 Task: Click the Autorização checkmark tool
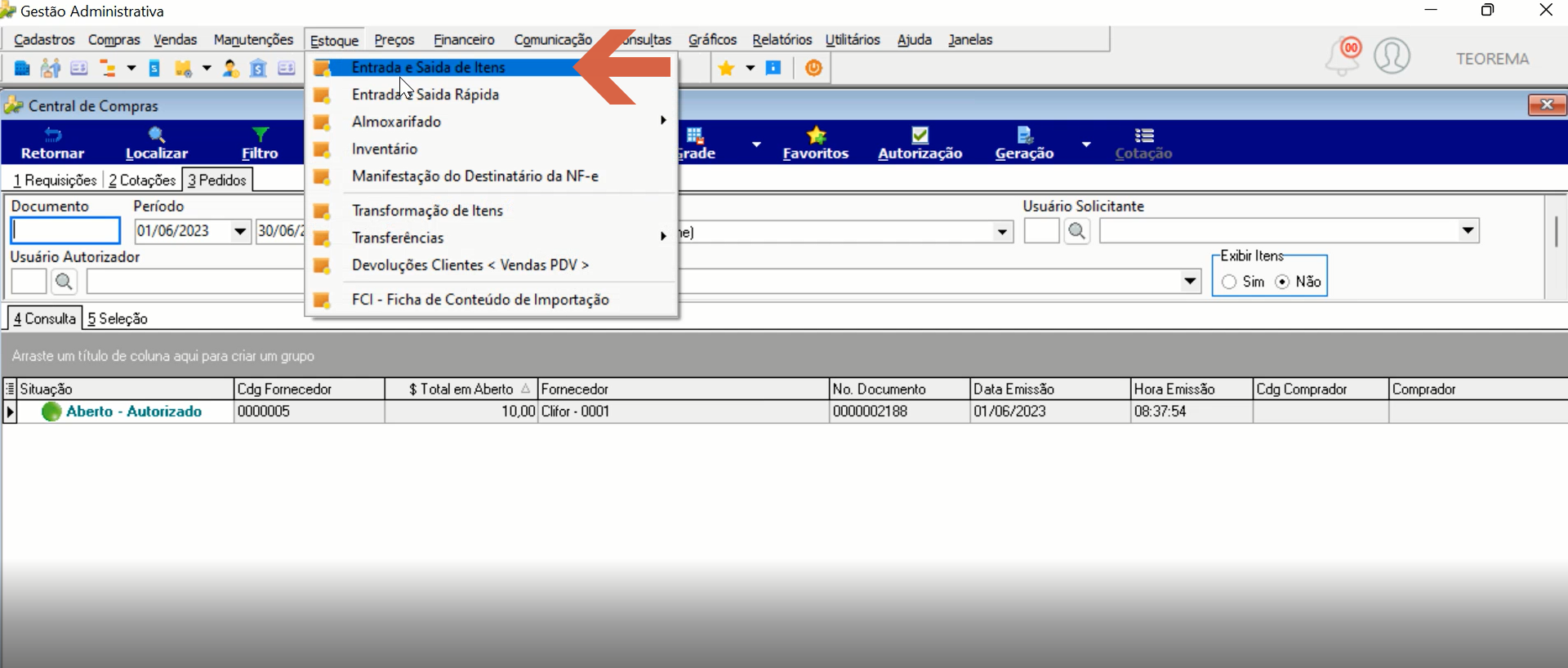920,144
